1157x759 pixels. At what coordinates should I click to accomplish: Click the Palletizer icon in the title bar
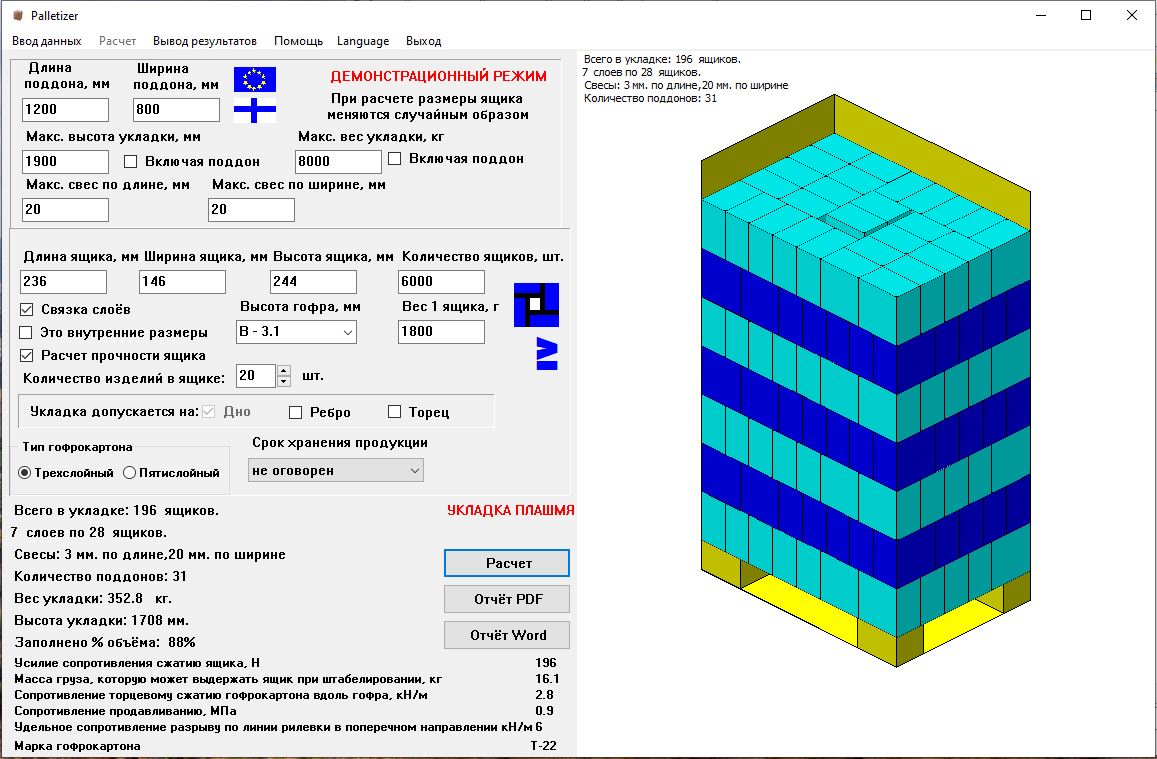16,15
